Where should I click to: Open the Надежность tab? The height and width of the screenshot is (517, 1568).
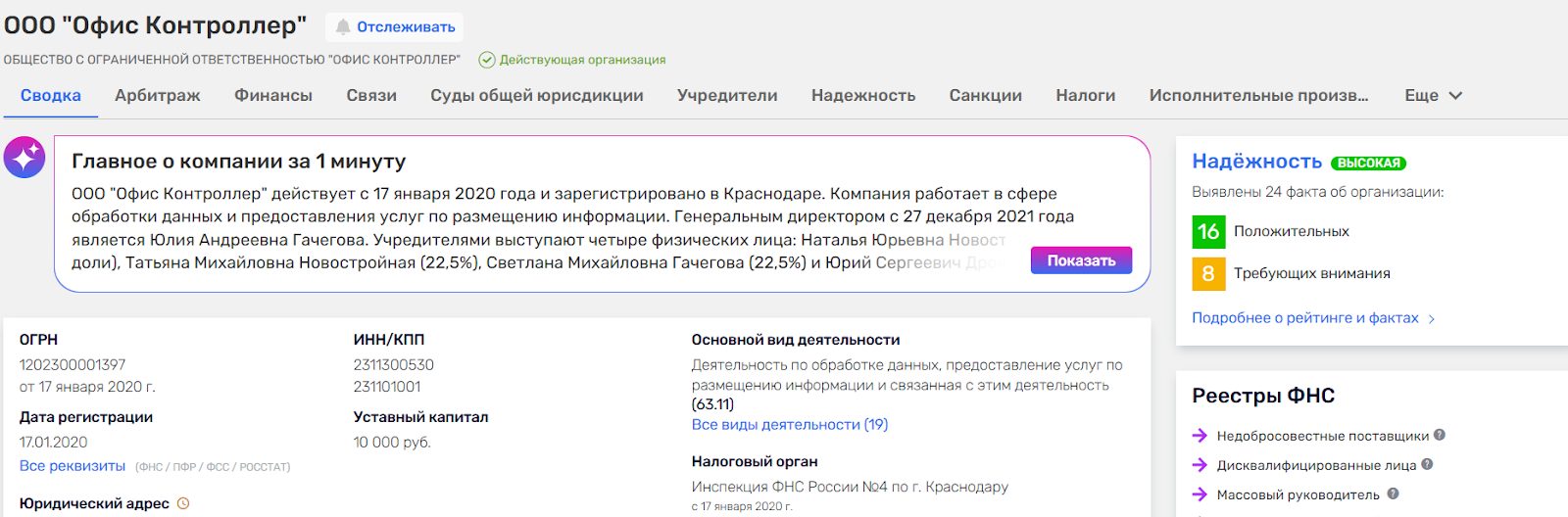[x=863, y=95]
